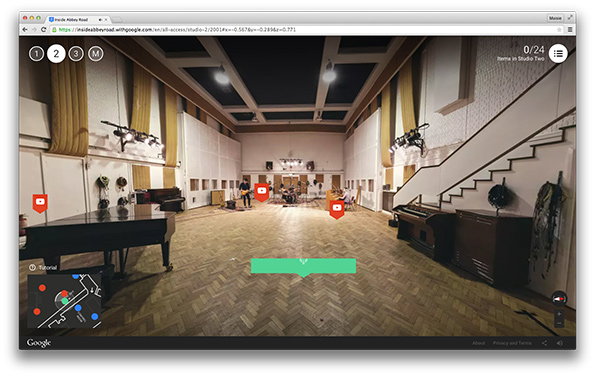Open the items list menu button
This screenshot has width=595, height=376.
click(x=558, y=54)
